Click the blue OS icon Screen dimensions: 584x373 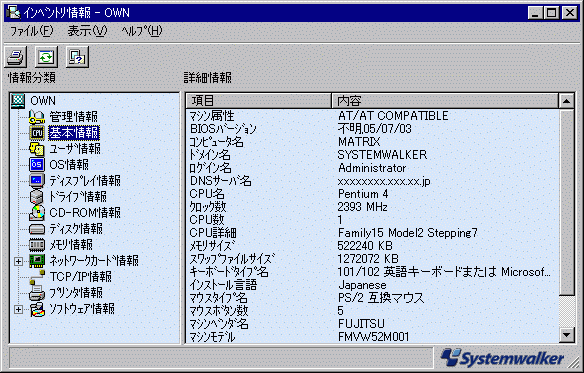point(37,165)
